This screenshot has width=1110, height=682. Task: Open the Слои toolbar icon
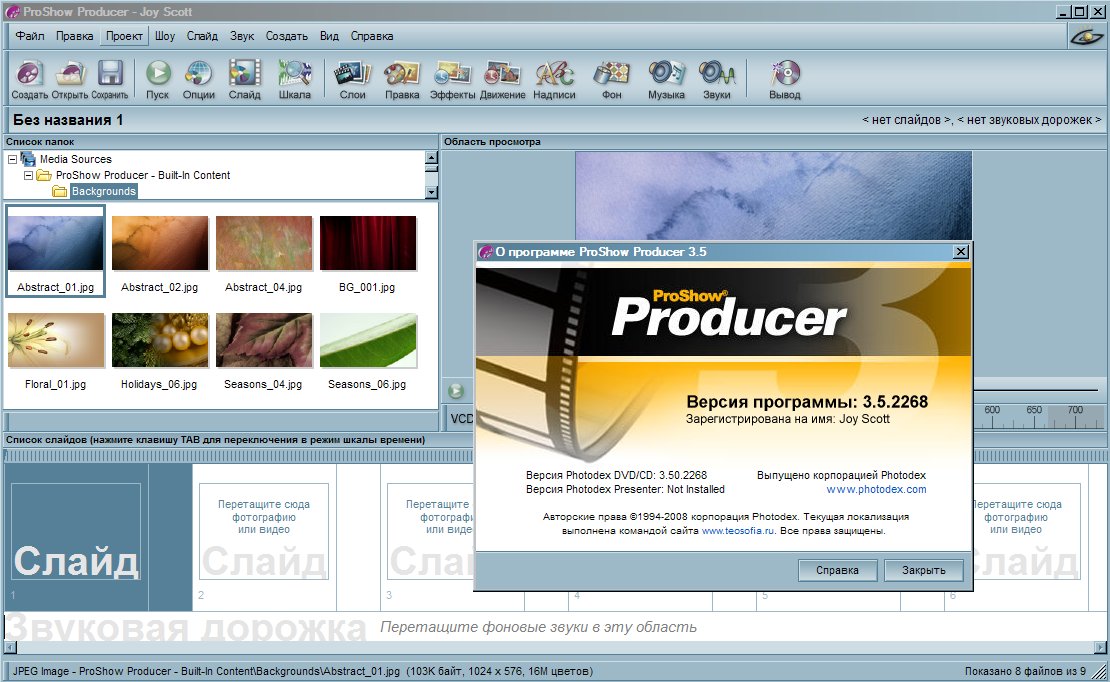pyautogui.click(x=353, y=80)
